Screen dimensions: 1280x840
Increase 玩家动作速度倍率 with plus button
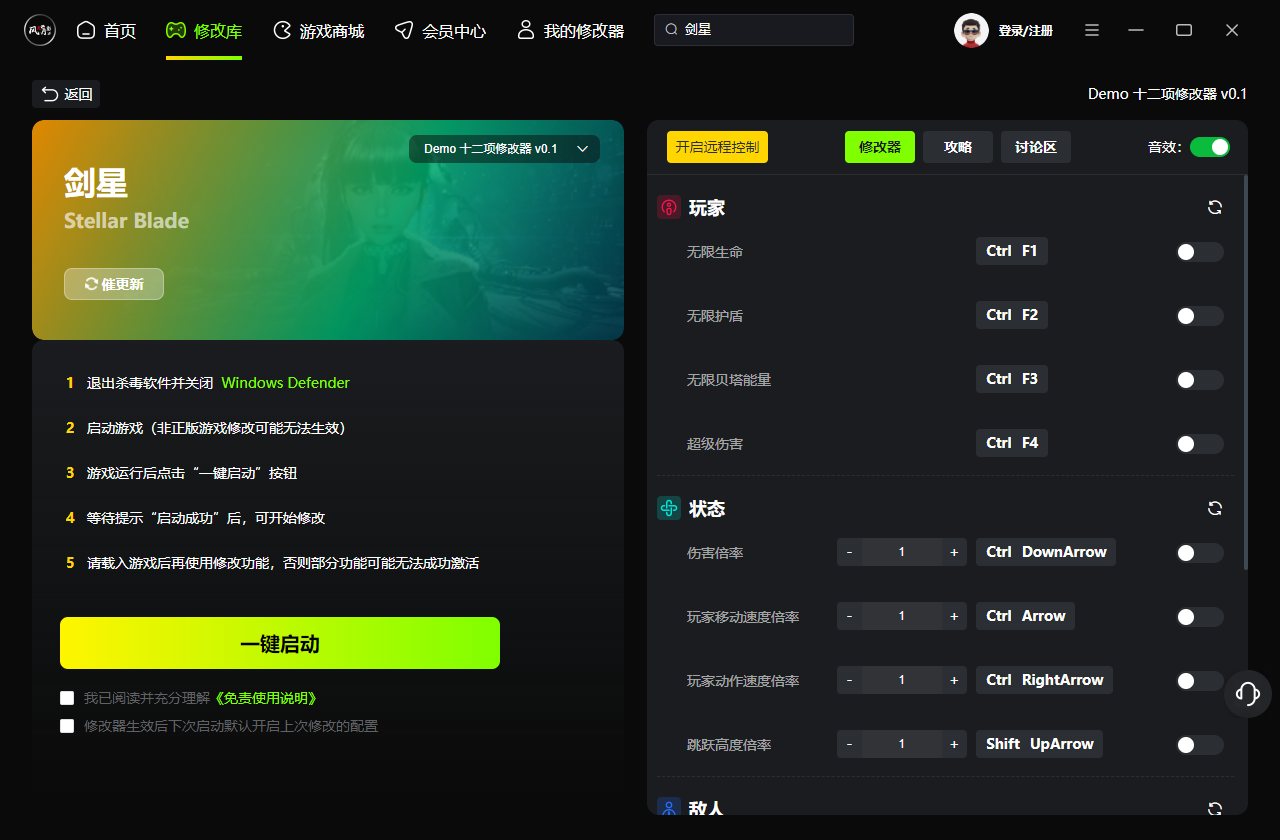[x=954, y=680]
